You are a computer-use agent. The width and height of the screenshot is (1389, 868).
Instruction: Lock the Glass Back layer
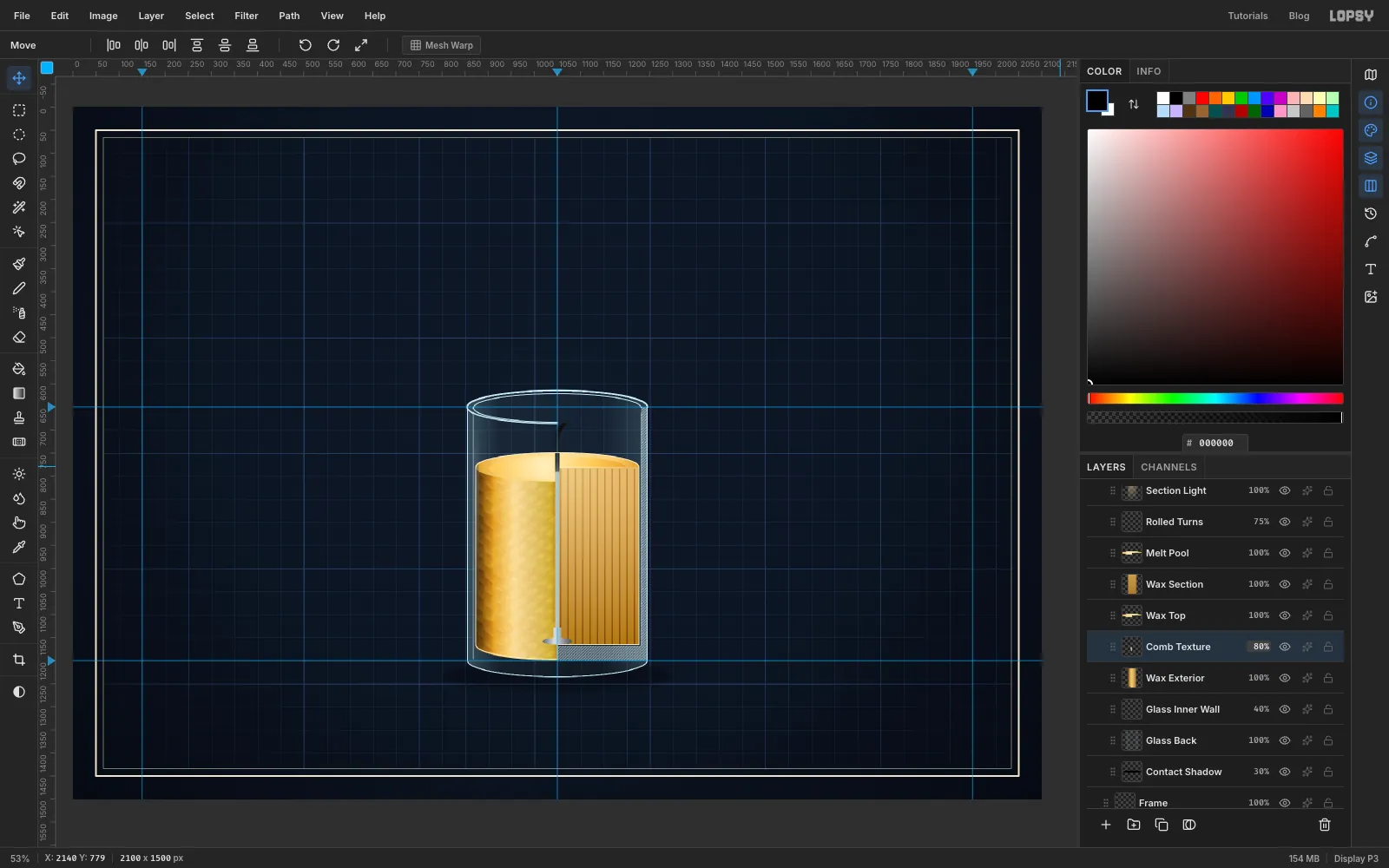1328,740
